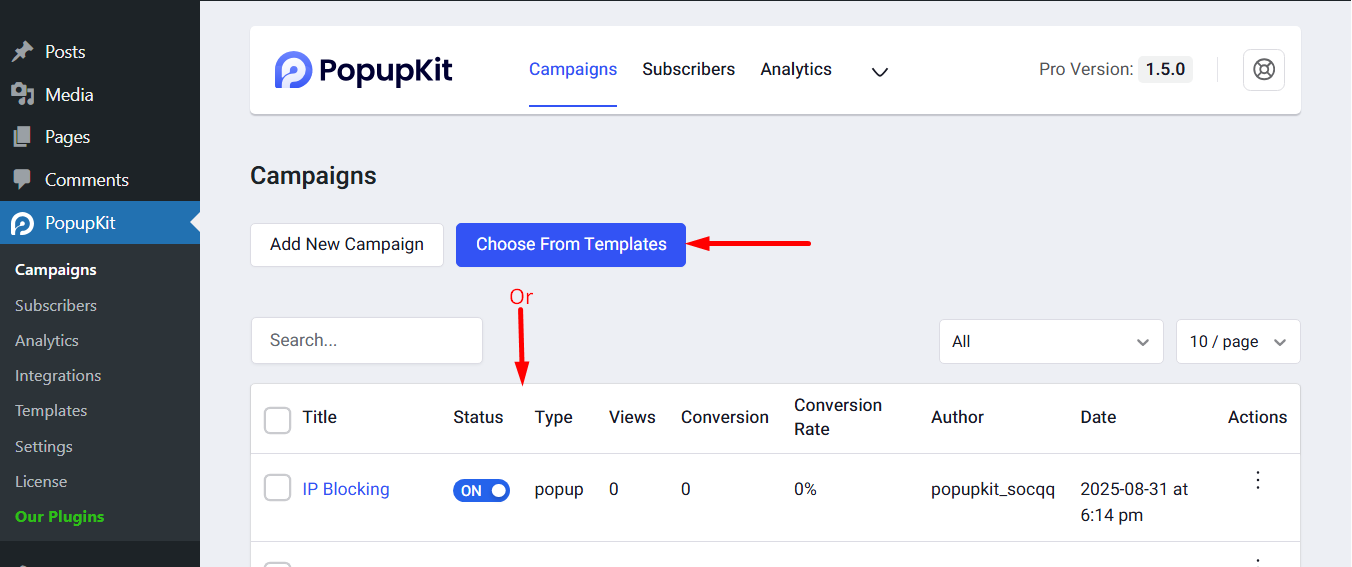The height and width of the screenshot is (567, 1352).
Task: Open actions menu for IP Blocking row
Action: (x=1258, y=480)
